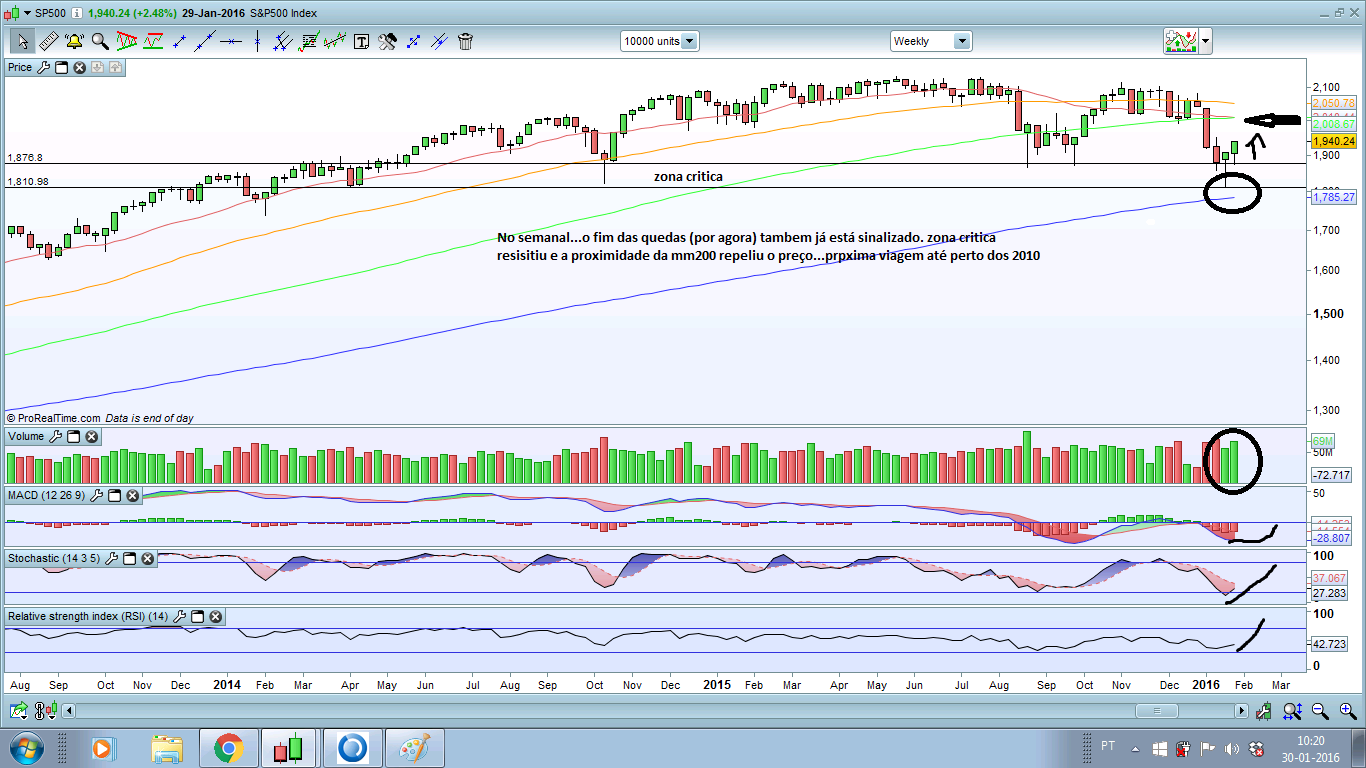Screen dimensions: 1366x768
Task: Open the hammer and wrench settings tool
Action: 387,41
